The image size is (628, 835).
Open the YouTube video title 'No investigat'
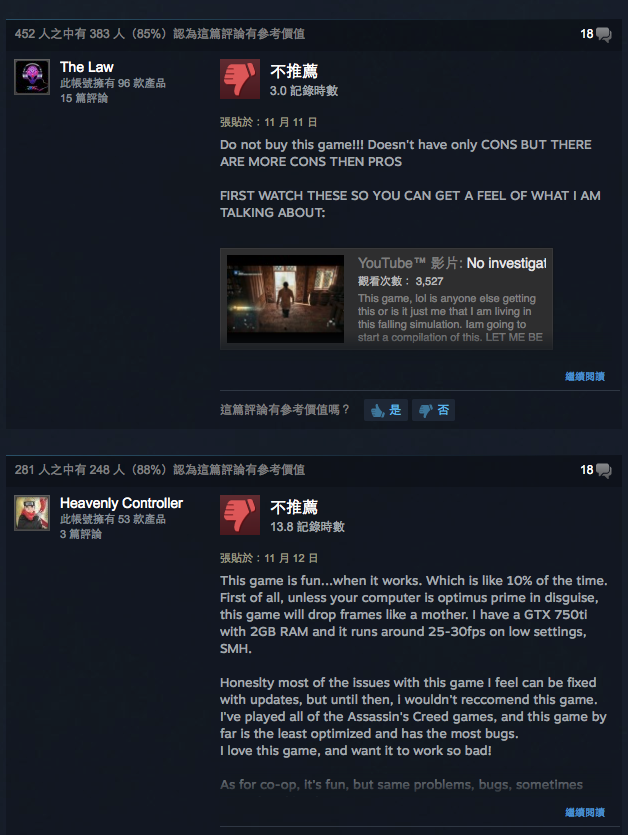pos(506,263)
